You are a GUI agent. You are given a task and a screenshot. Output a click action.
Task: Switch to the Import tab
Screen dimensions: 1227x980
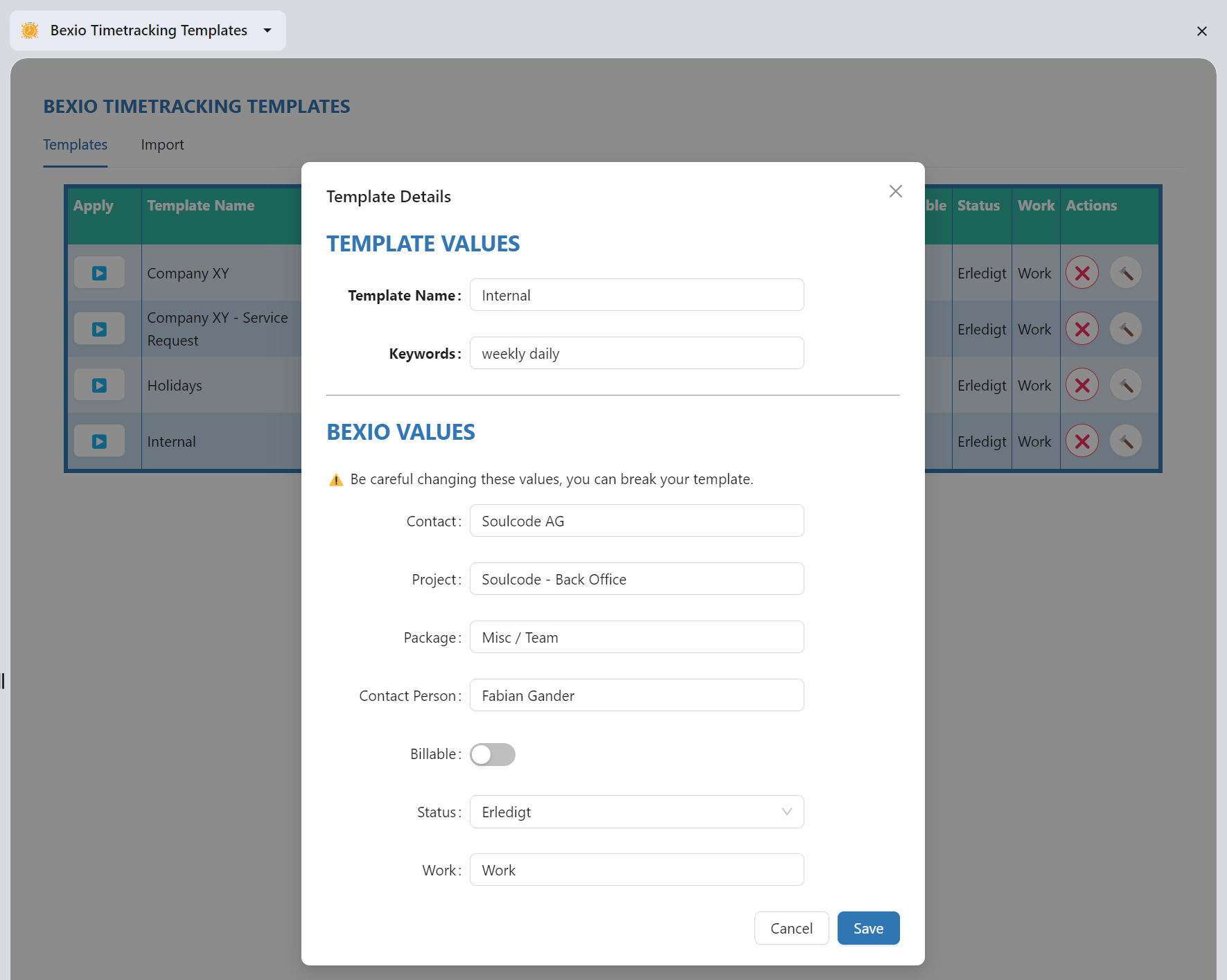[x=162, y=145]
